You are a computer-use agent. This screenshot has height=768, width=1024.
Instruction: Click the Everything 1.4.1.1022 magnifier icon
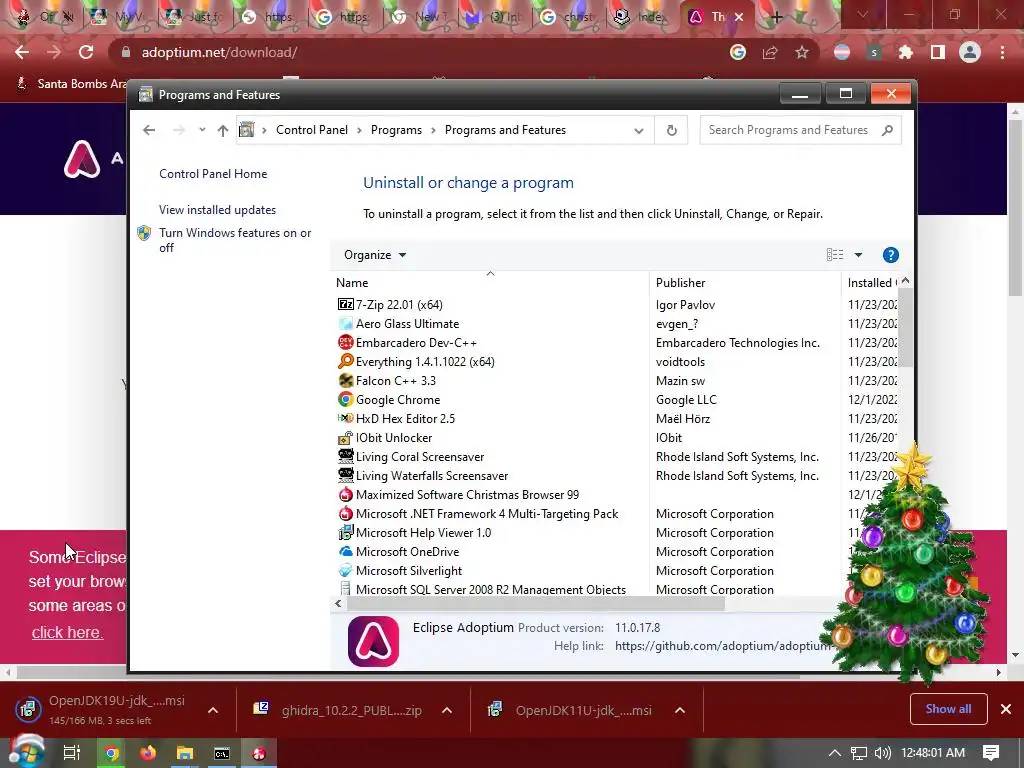click(345, 361)
